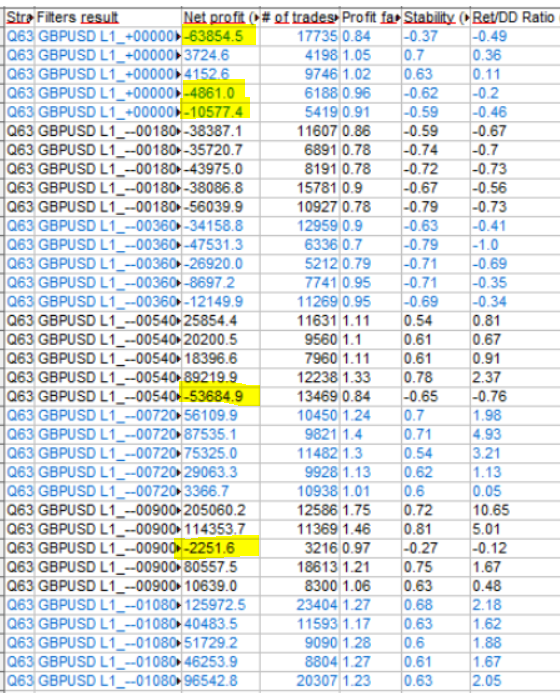Click highlighted cell -4861.0
This screenshot has height=693, width=560.
tap(220, 93)
